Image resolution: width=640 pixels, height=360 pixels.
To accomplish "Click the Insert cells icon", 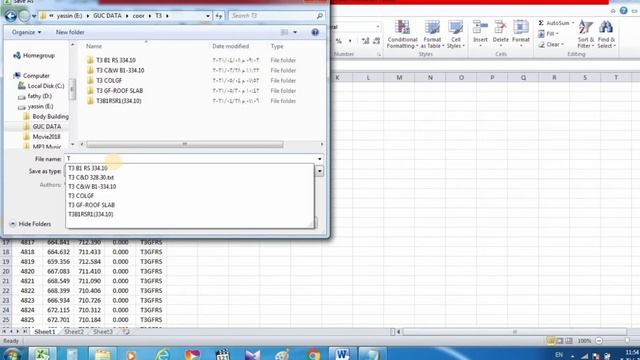I will click(x=480, y=28).
